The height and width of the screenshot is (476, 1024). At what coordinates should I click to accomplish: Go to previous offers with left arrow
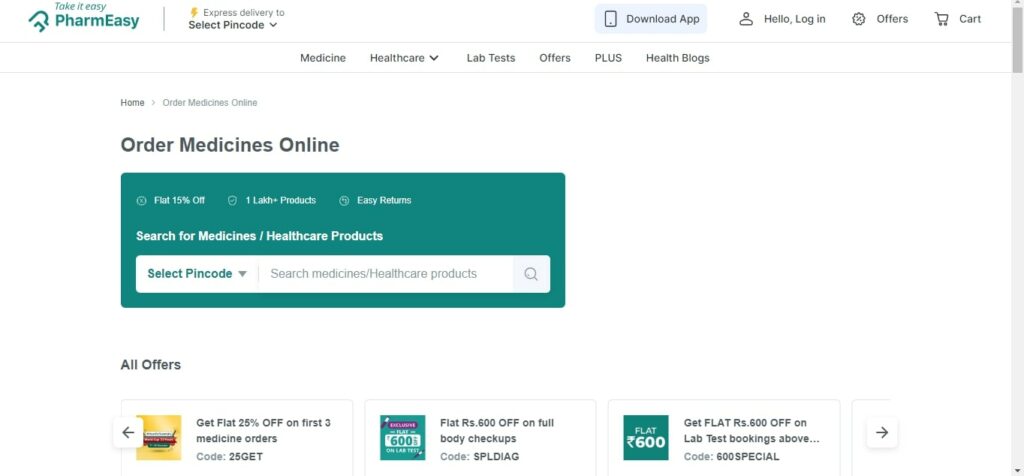(128, 432)
